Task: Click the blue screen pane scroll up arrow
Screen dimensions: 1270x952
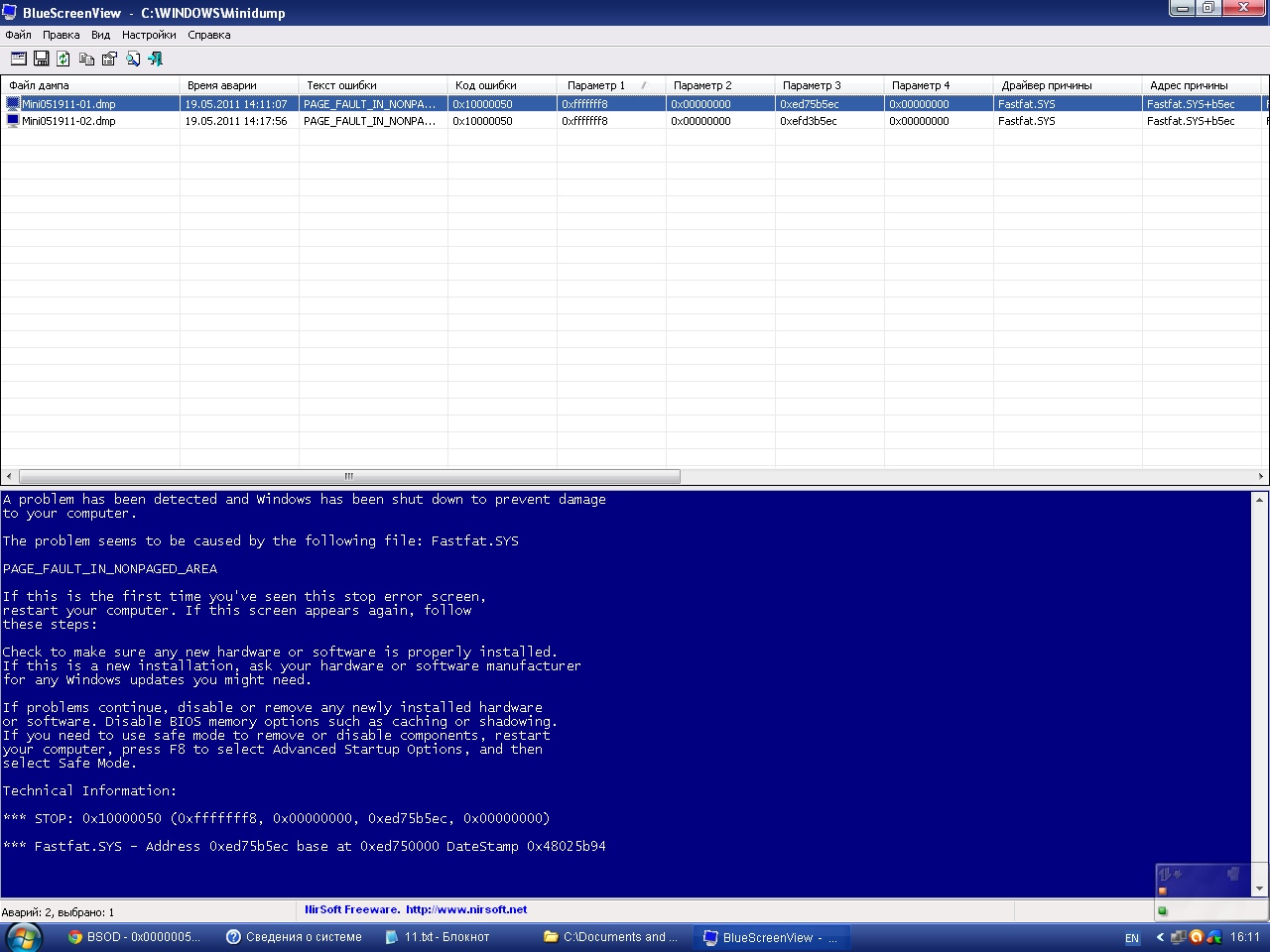Action: point(1260,500)
